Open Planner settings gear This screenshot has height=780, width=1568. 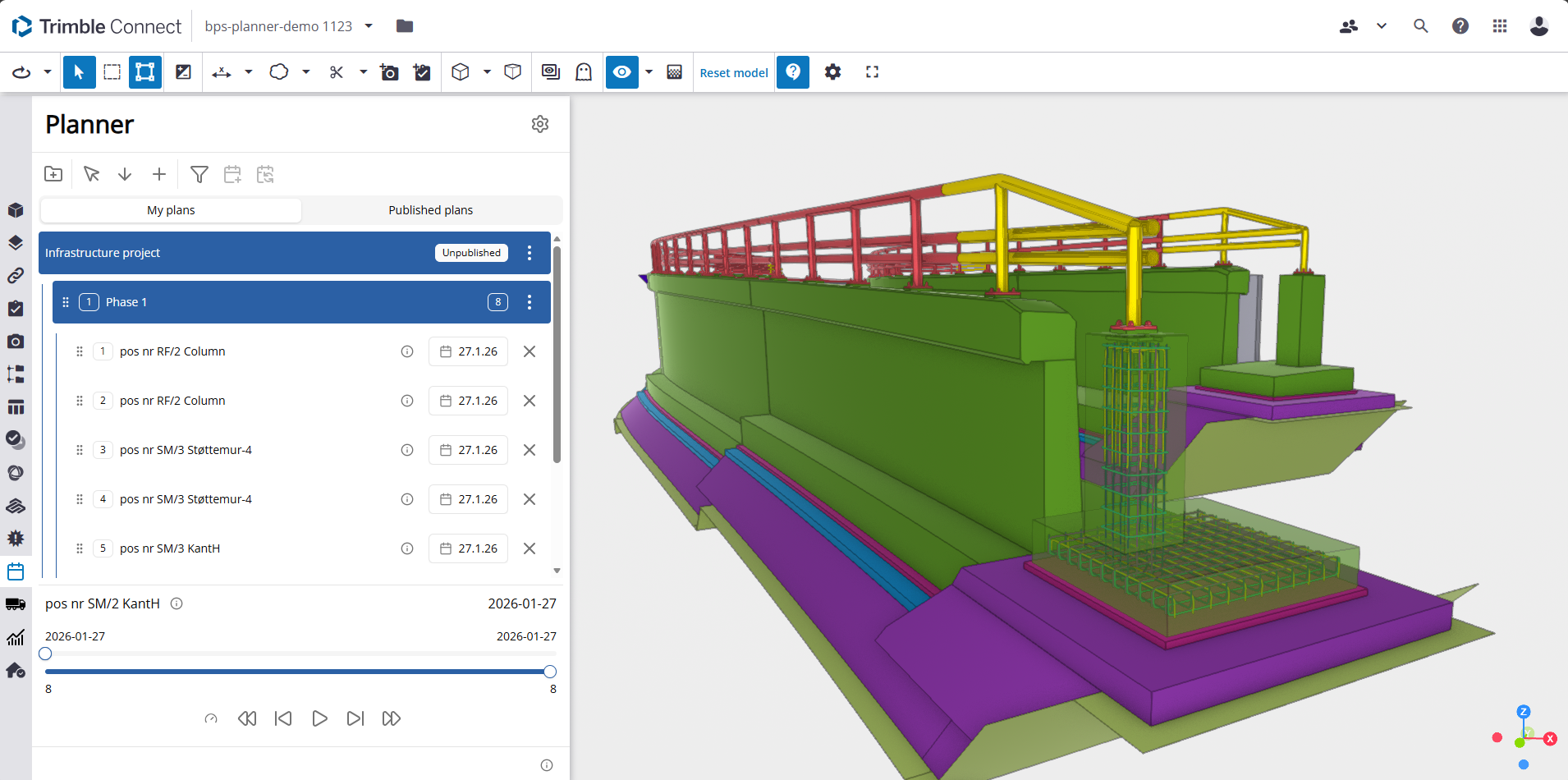click(540, 124)
